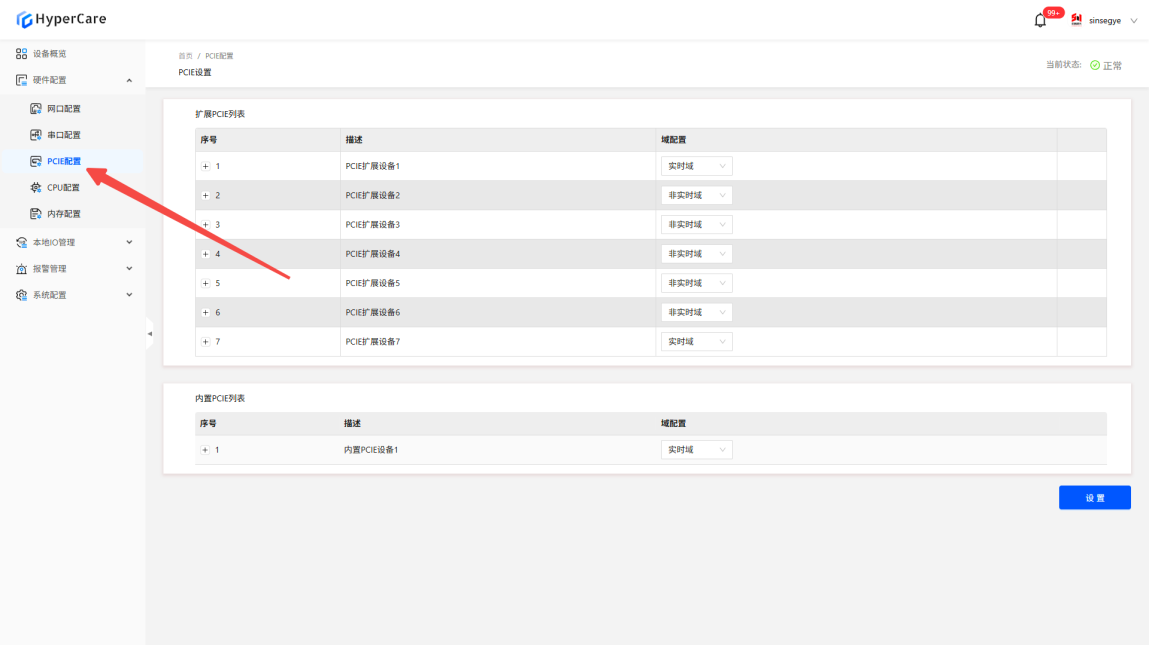The height and width of the screenshot is (645, 1149).
Task: Expand the 本地IO管理 section chevron
Action: tap(129, 243)
